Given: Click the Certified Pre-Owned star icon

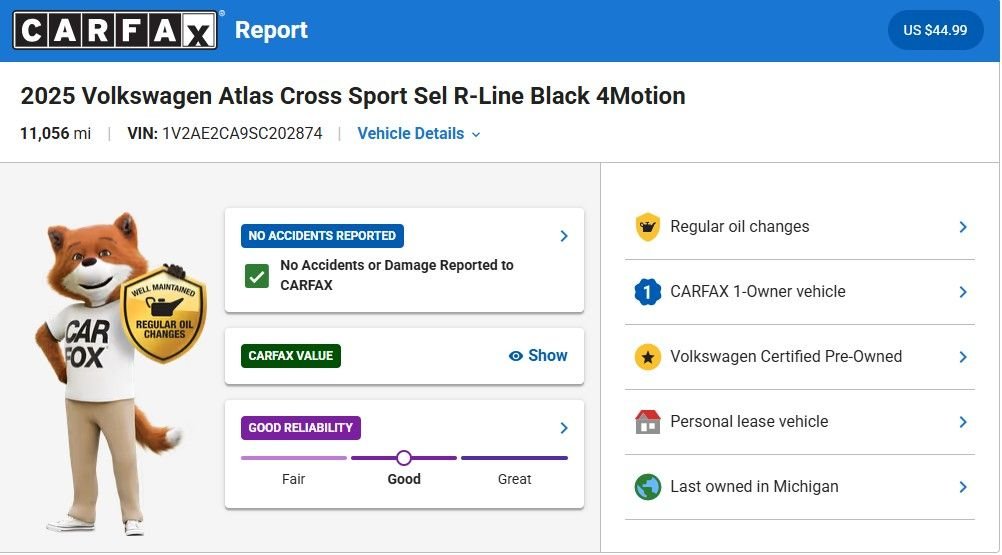Looking at the screenshot, I should pos(648,357).
